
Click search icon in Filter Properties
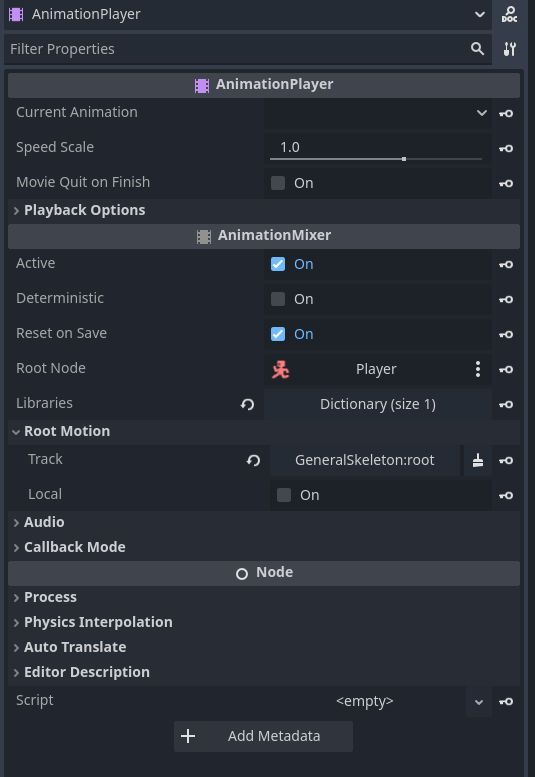[x=477, y=49]
